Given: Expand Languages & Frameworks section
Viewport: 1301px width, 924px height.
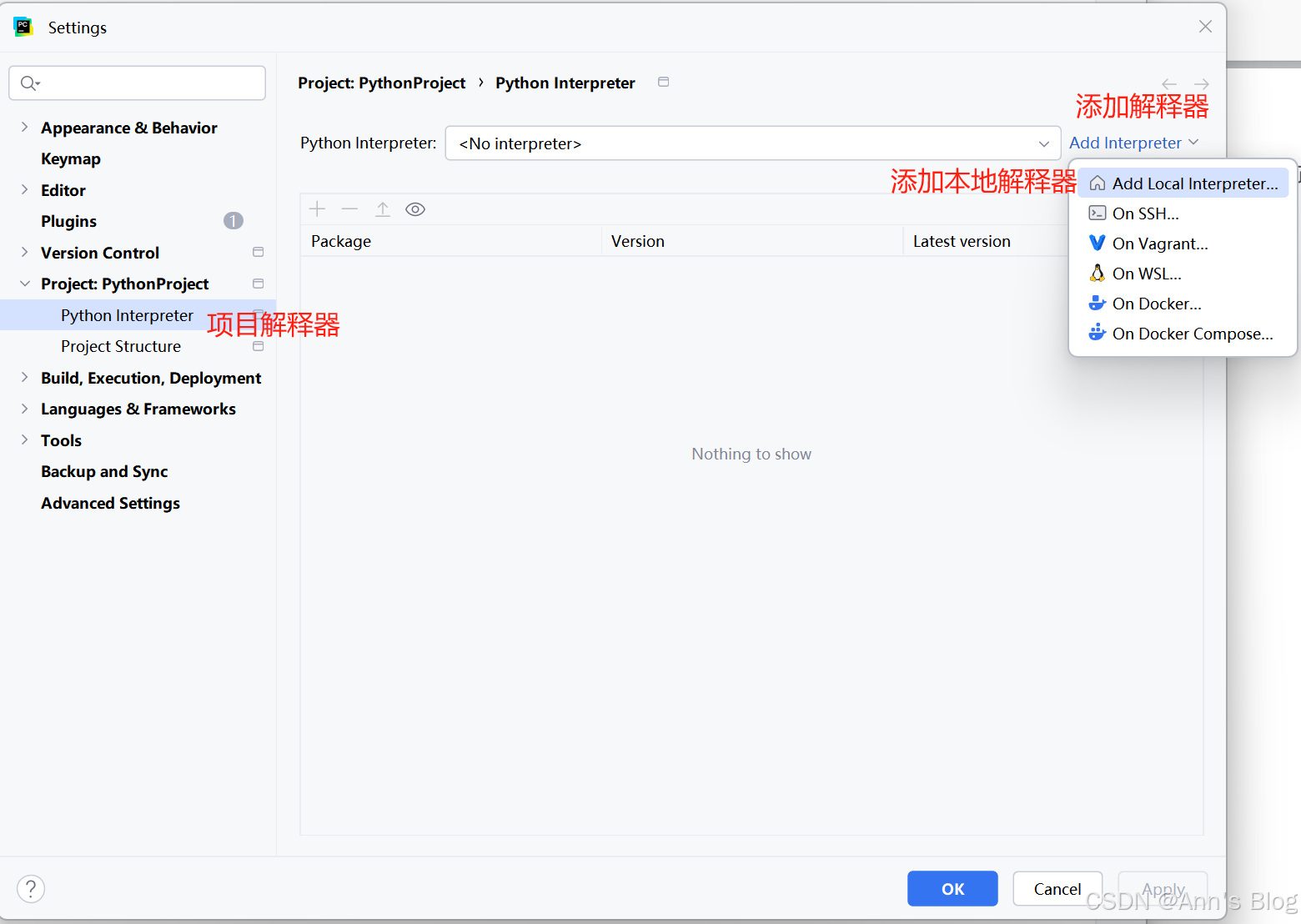Looking at the screenshot, I should pyautogui.click(x=24, y=409).
